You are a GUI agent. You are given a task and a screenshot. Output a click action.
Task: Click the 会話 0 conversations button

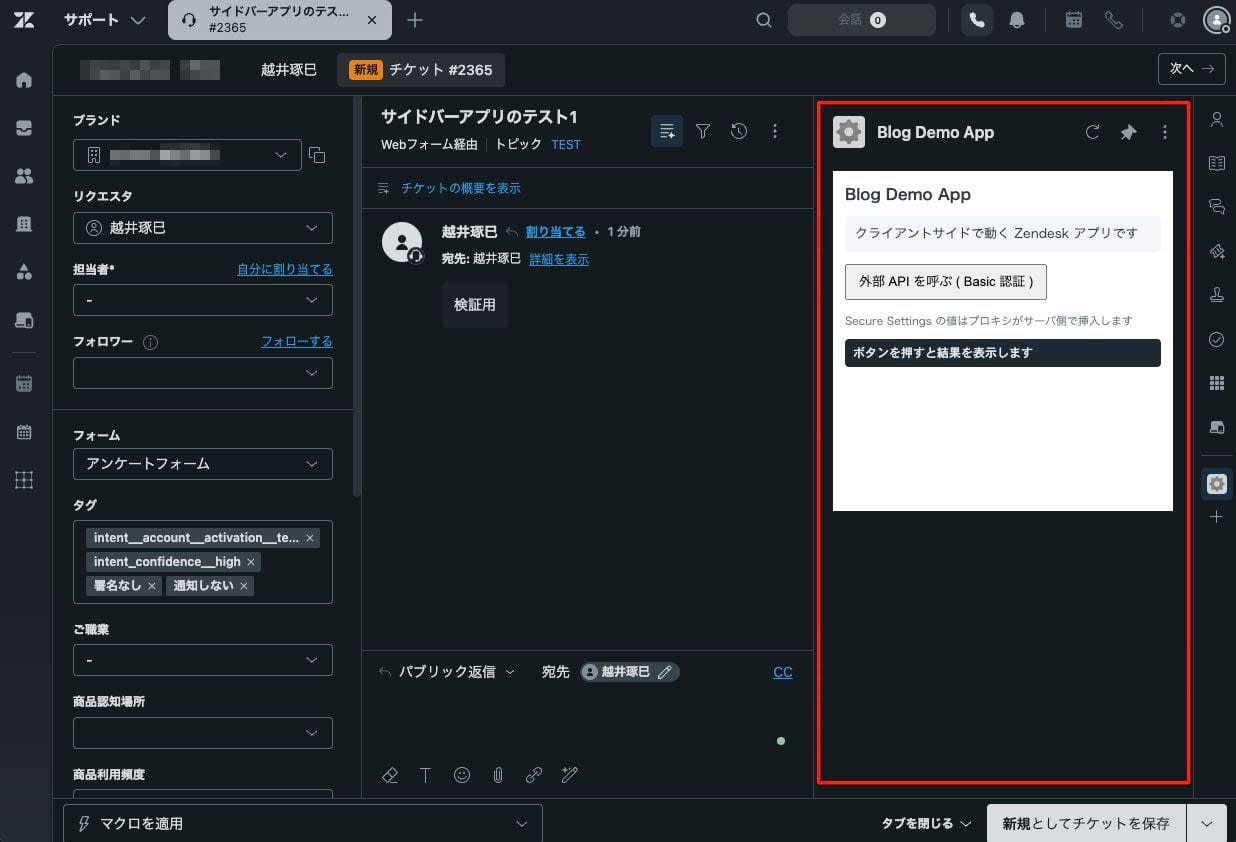[862, 20]
